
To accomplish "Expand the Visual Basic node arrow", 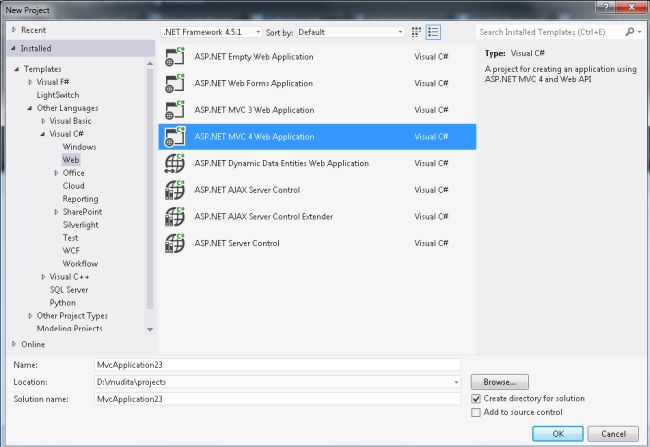I will pyautogui.click(x=43, y=121).
